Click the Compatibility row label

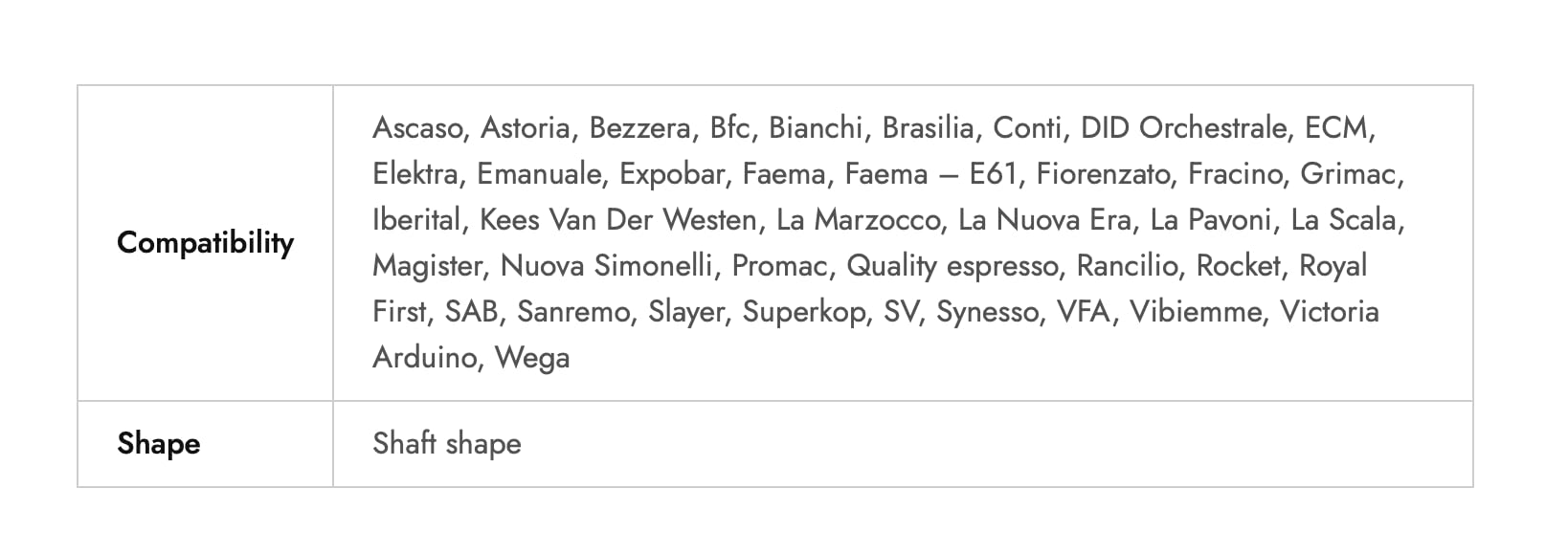(205, 243)
